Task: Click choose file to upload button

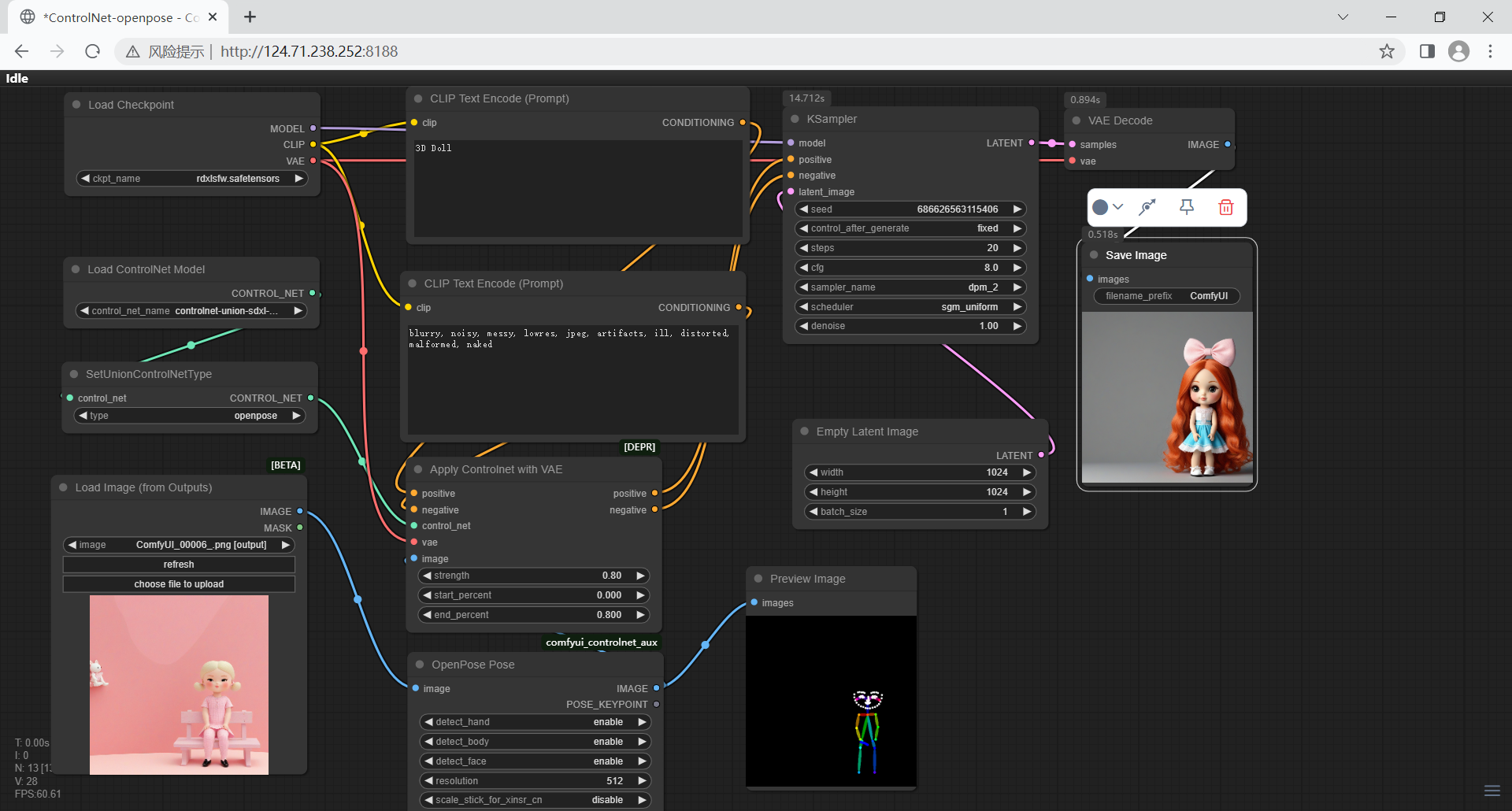Action: click(x=179, y=584)
